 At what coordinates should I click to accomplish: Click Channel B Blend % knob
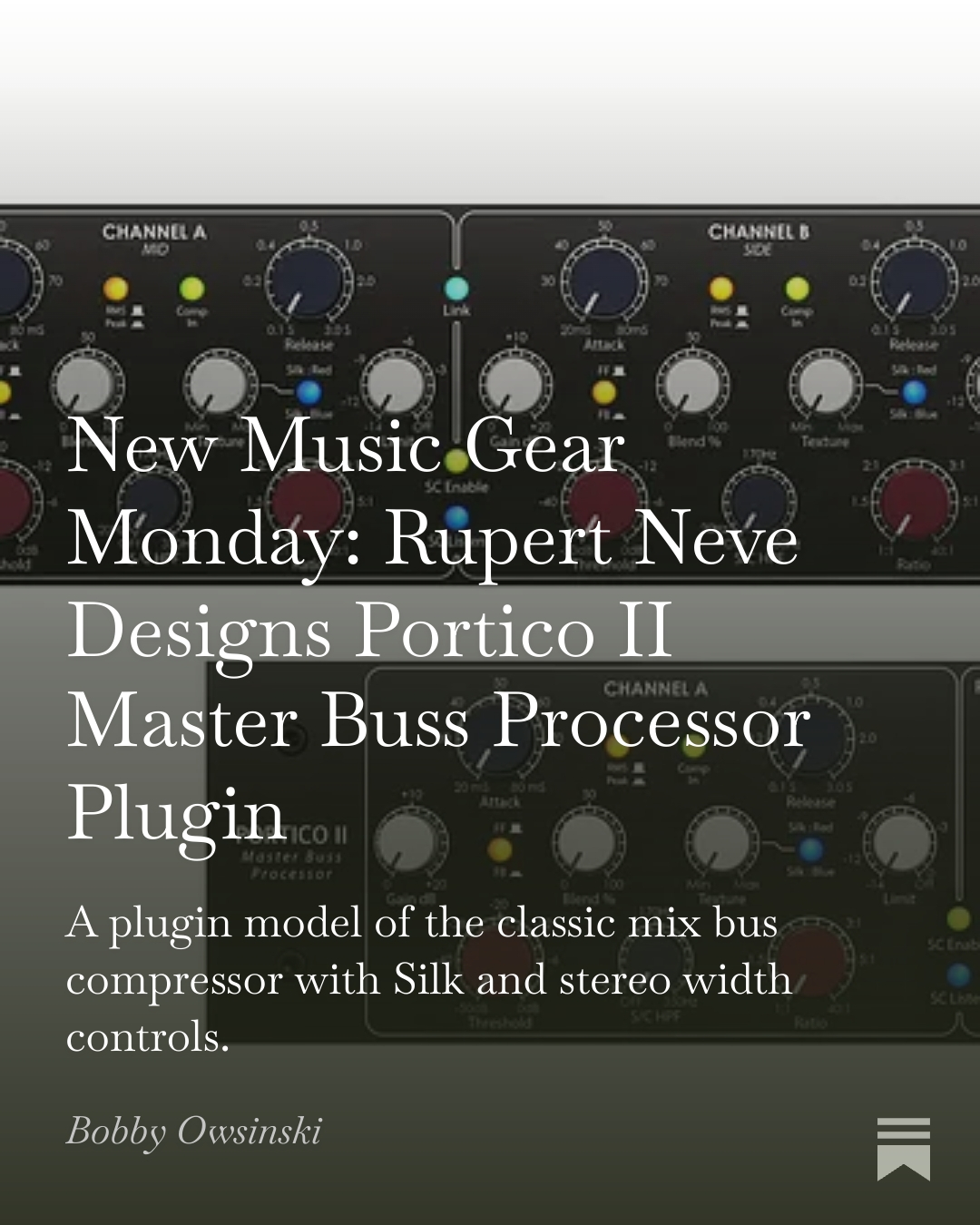point(691,386)
